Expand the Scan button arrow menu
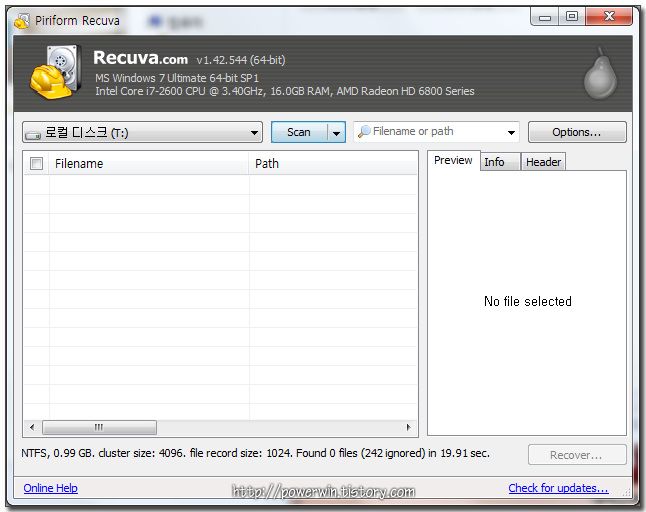This screenshot has width=646, height=512. pos(336,132)
